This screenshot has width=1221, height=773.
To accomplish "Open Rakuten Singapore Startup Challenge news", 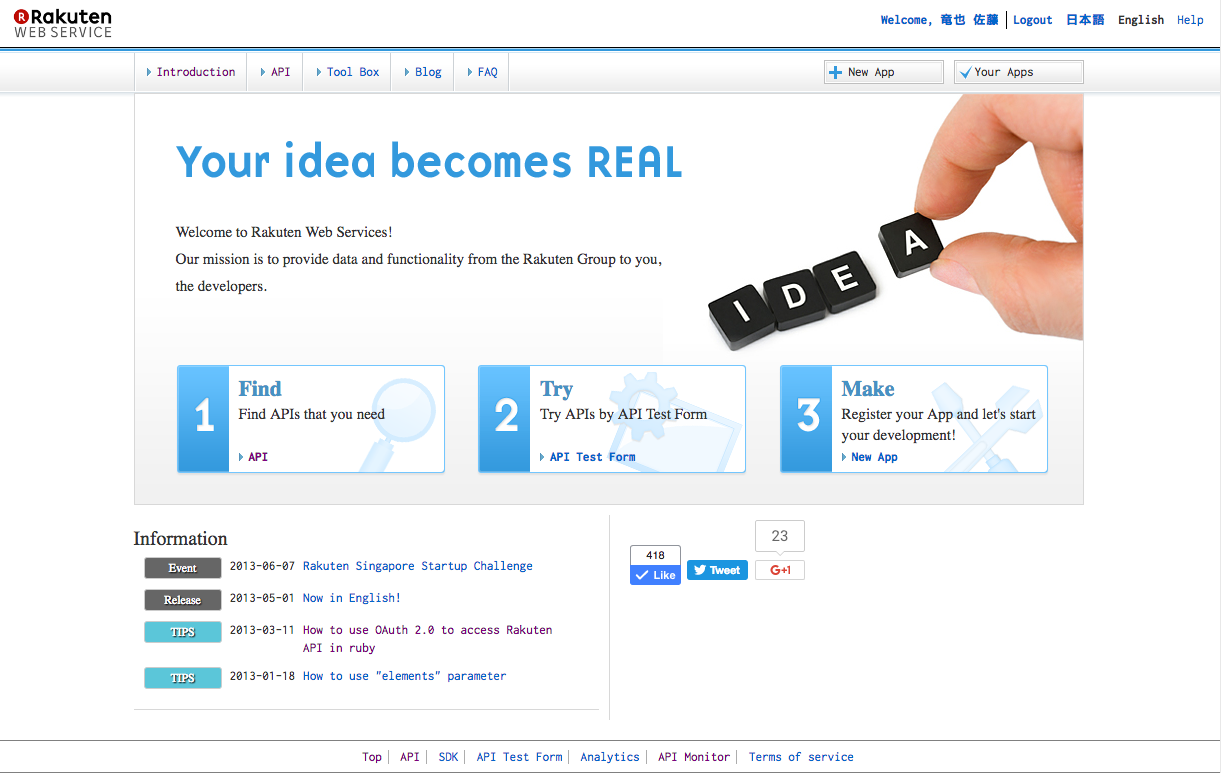I will point(418,566).
